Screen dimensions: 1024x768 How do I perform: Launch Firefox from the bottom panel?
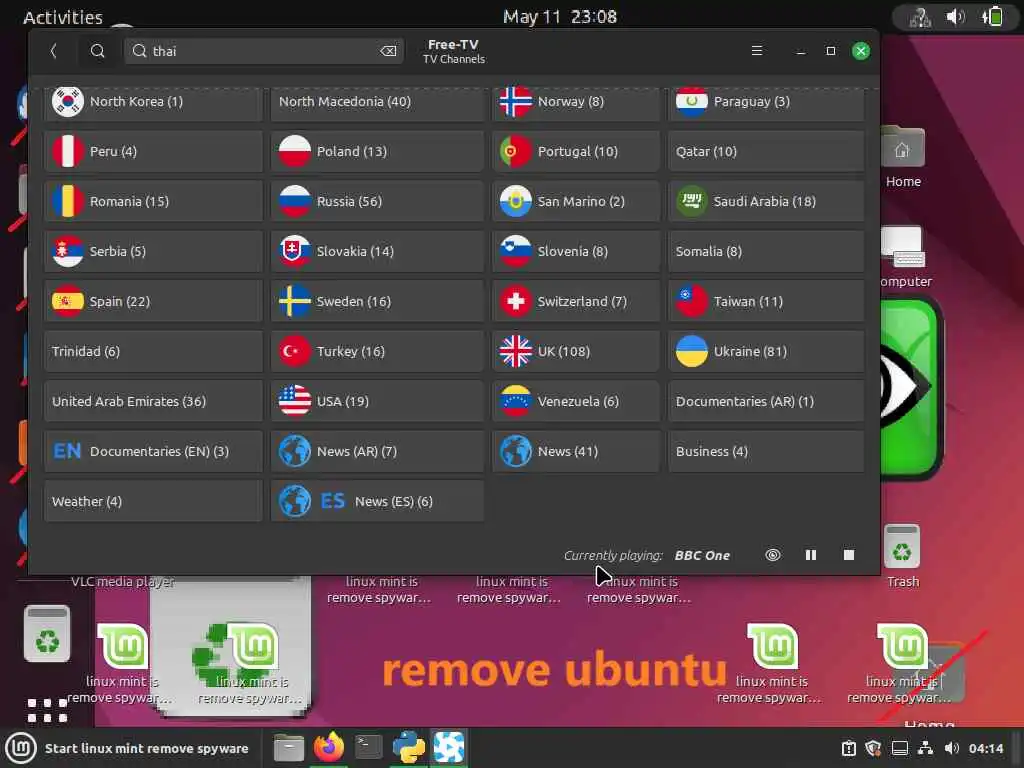pyautogui.click(x=328, y=747)
